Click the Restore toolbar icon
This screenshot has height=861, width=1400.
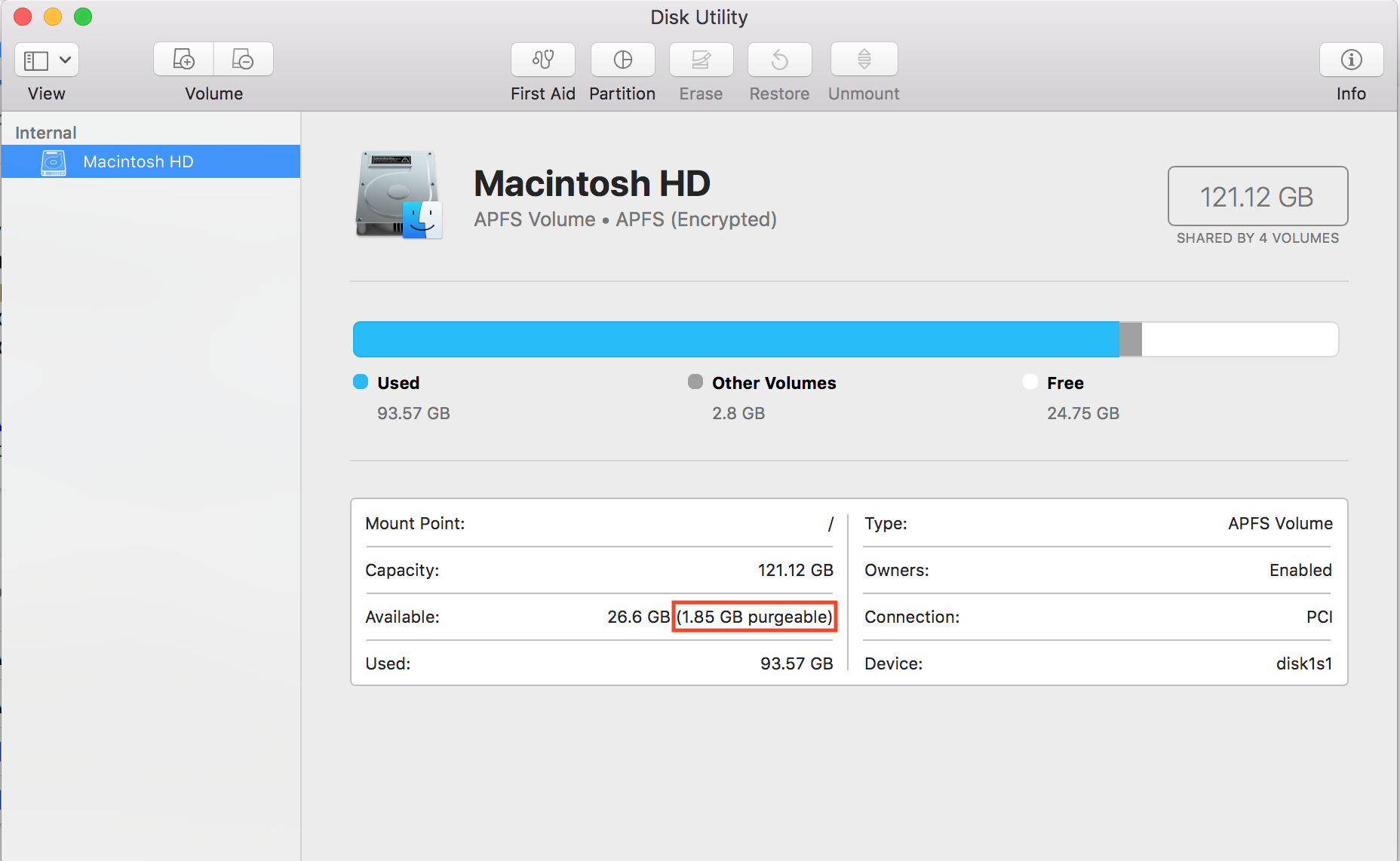pos(779,60)
